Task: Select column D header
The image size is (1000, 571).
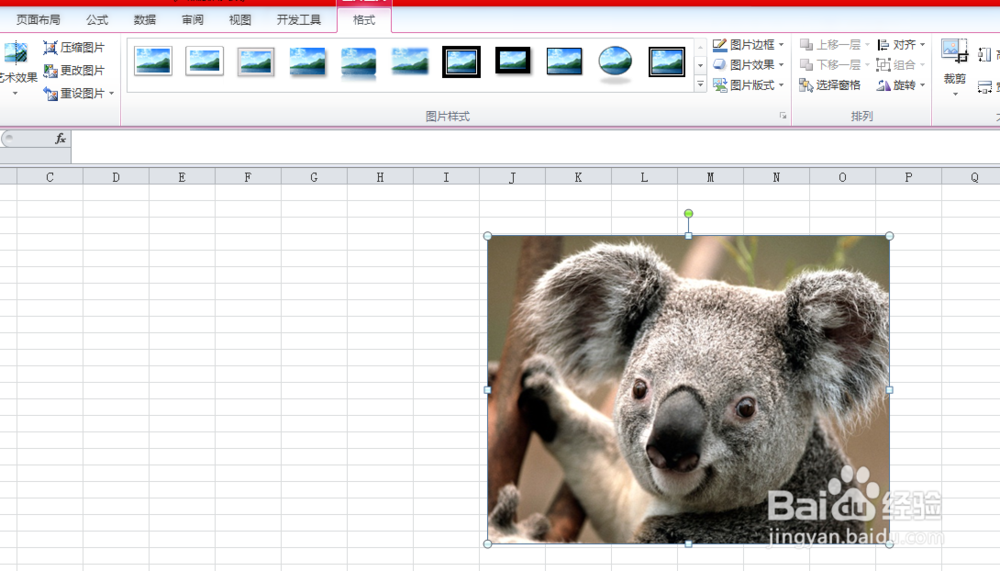Action: [116, 177]
